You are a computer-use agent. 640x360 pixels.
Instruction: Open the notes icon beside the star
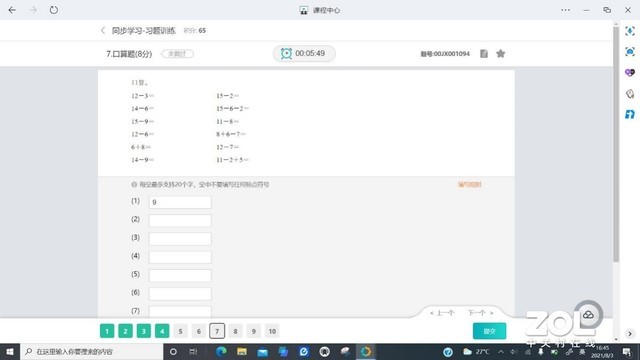tap(484, 53)
